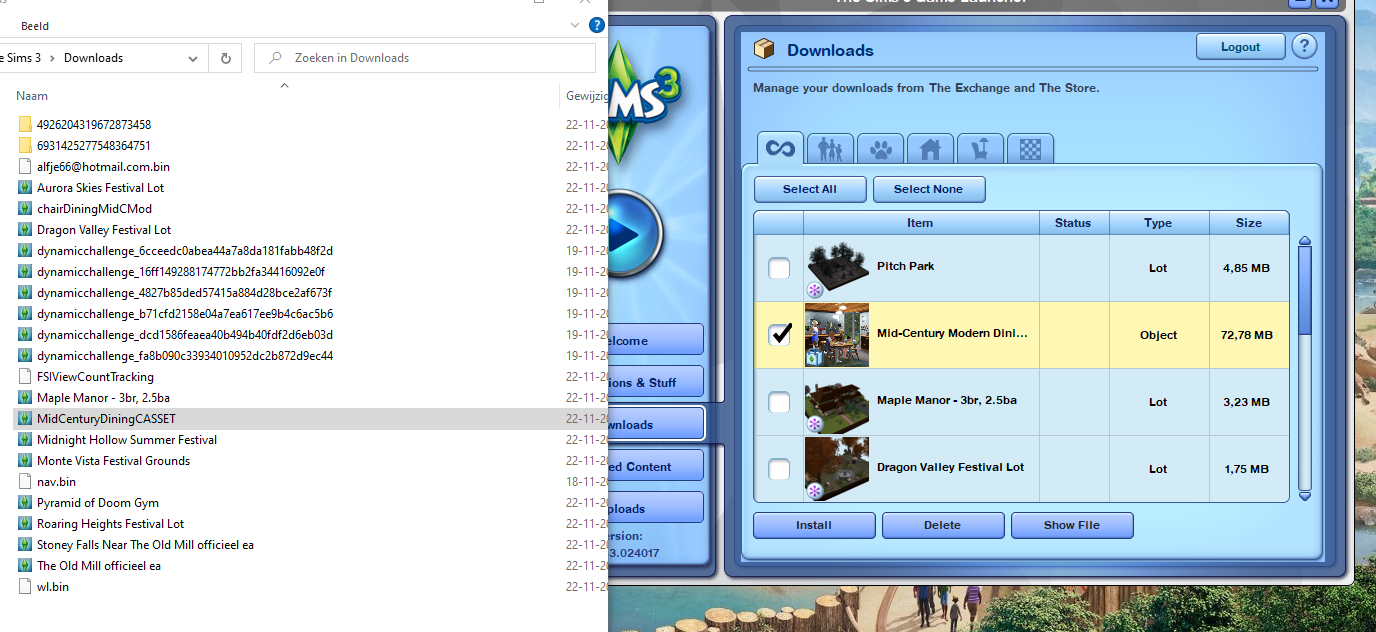Screen dimensions: 1376x632
Task: Expand the Explorer address bar dropdown
Action: 193,58
